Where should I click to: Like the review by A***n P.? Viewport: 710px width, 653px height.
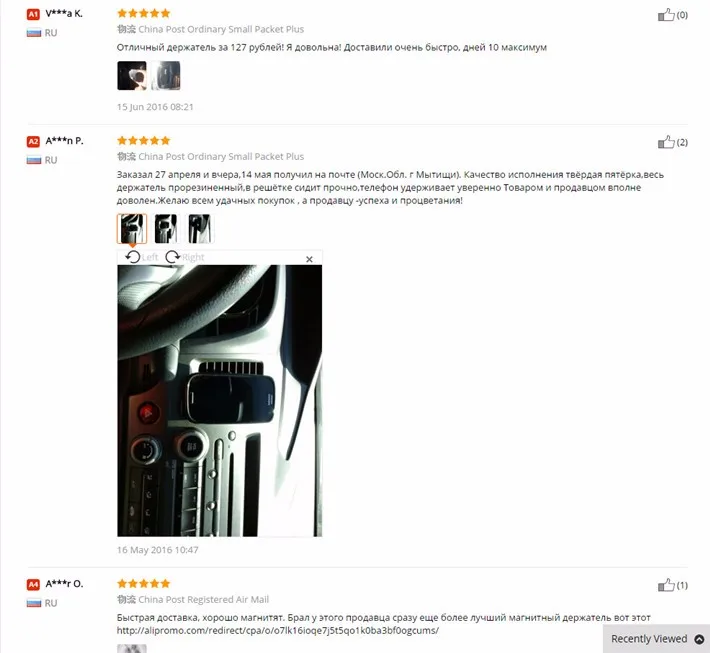pyautogui.click(x=666, y=142)
